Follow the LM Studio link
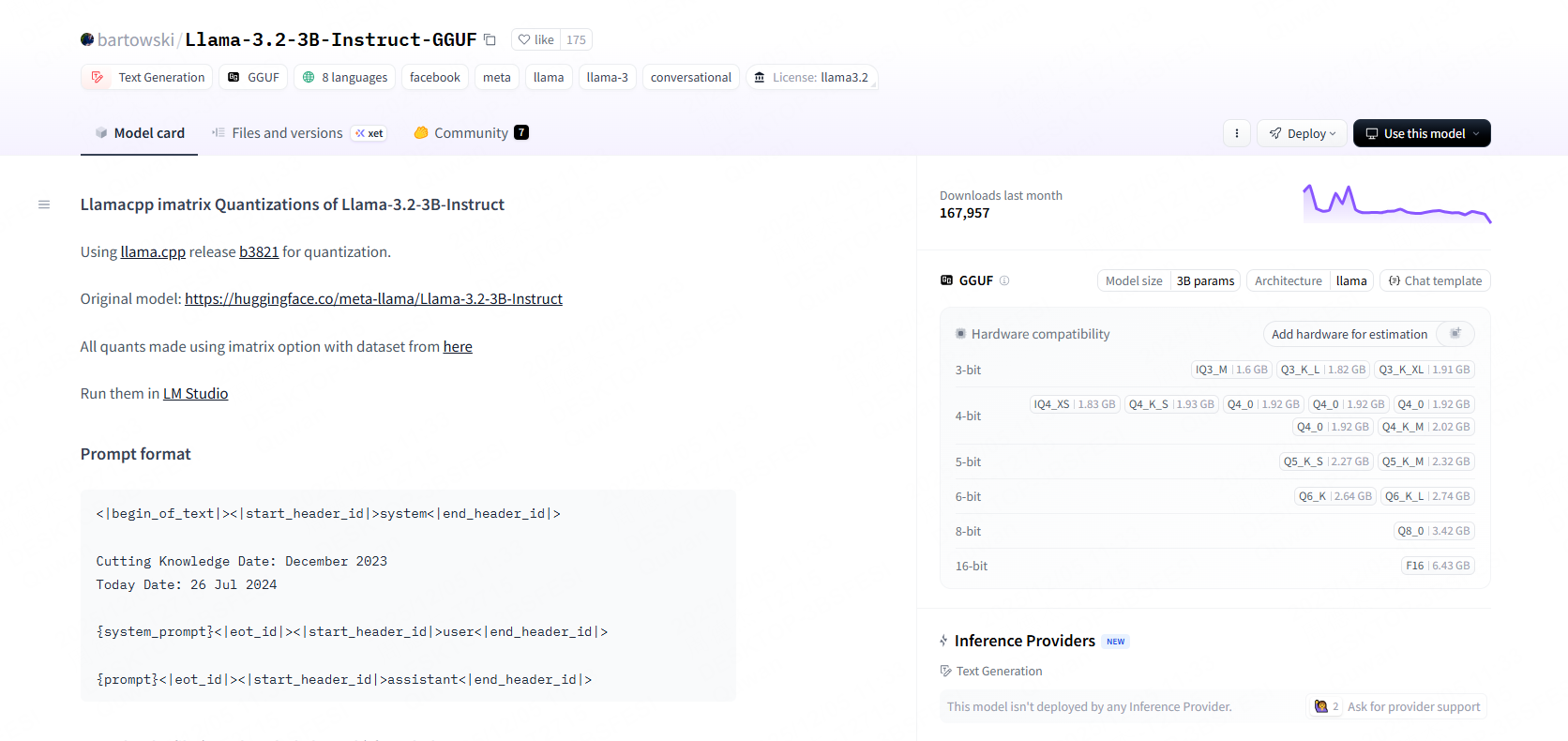 click(x=195, y=394)
